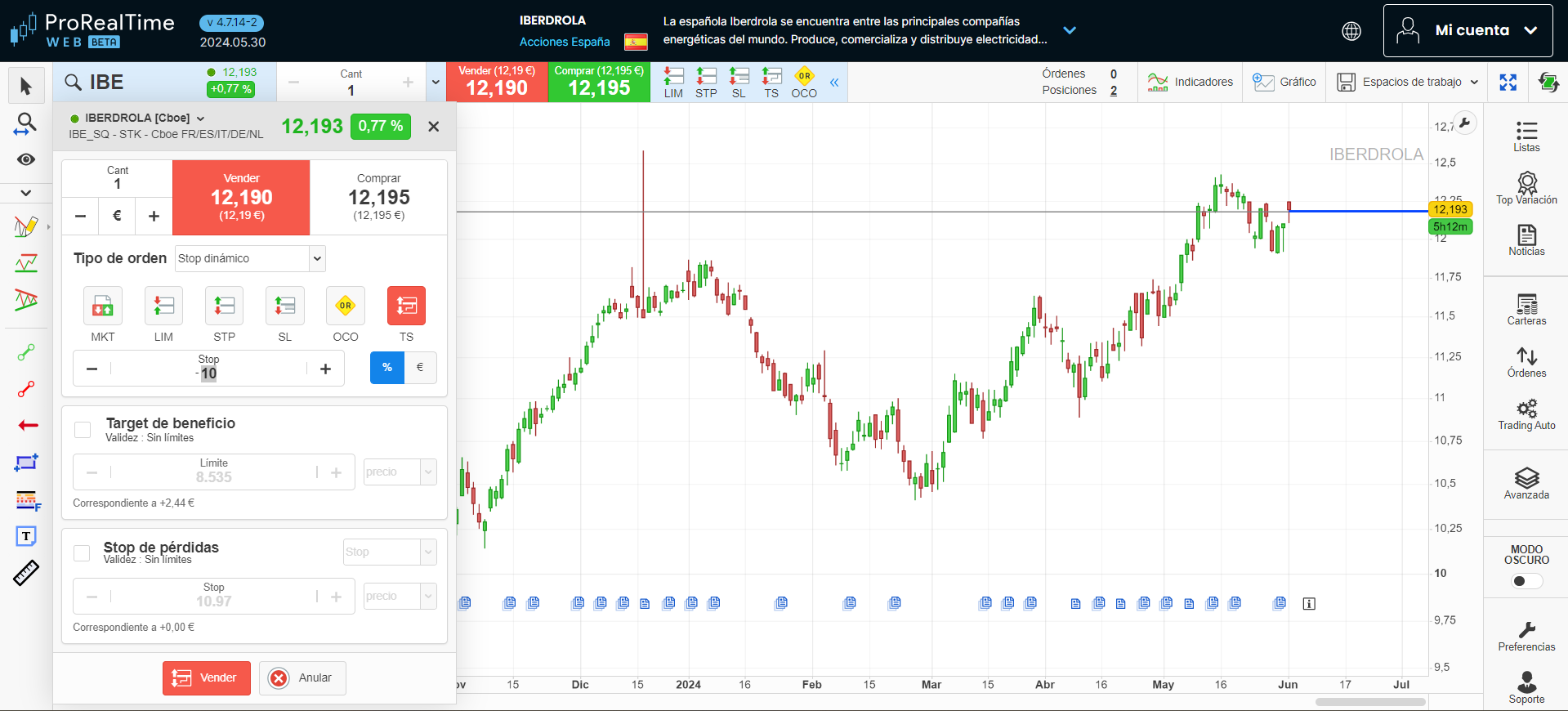Switch stop distance unit to percent
The image size is (1568, 711).
pyautogui.click(x=387, y=368)
